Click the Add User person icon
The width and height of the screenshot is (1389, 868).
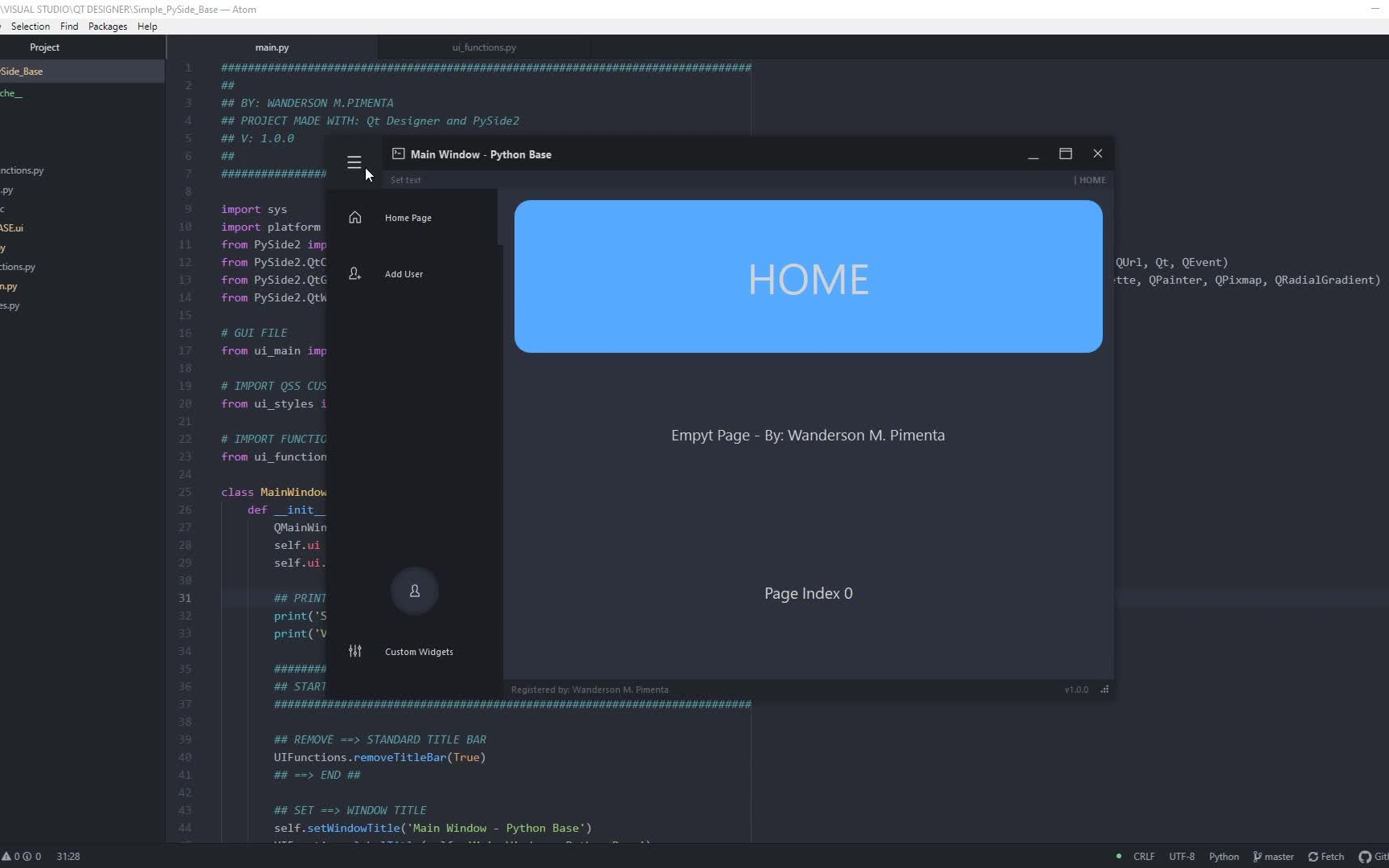pos(354,273)
